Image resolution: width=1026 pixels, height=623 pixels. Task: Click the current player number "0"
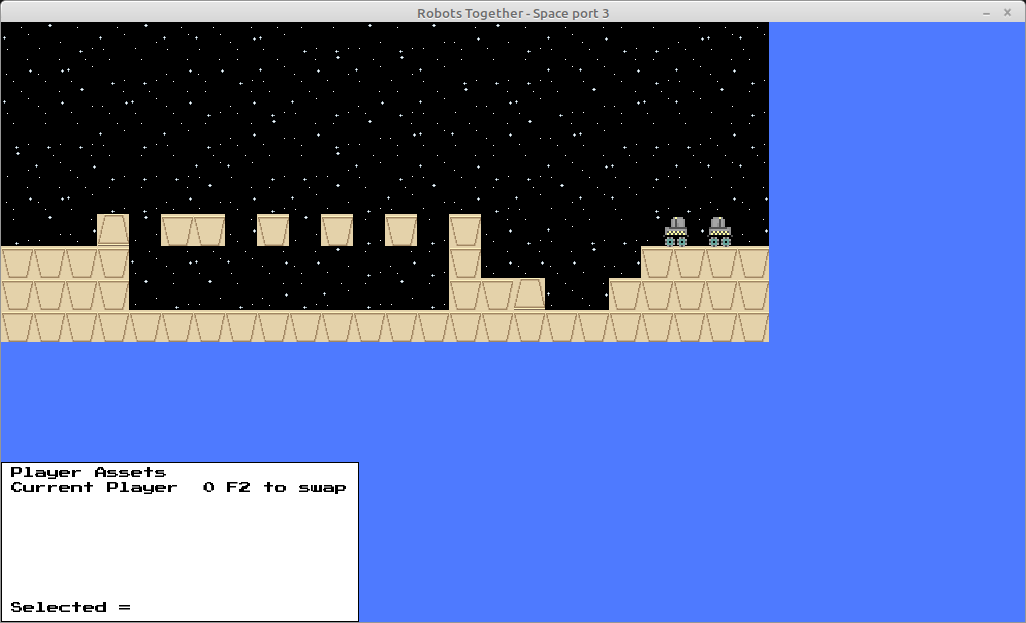[208, 487]
